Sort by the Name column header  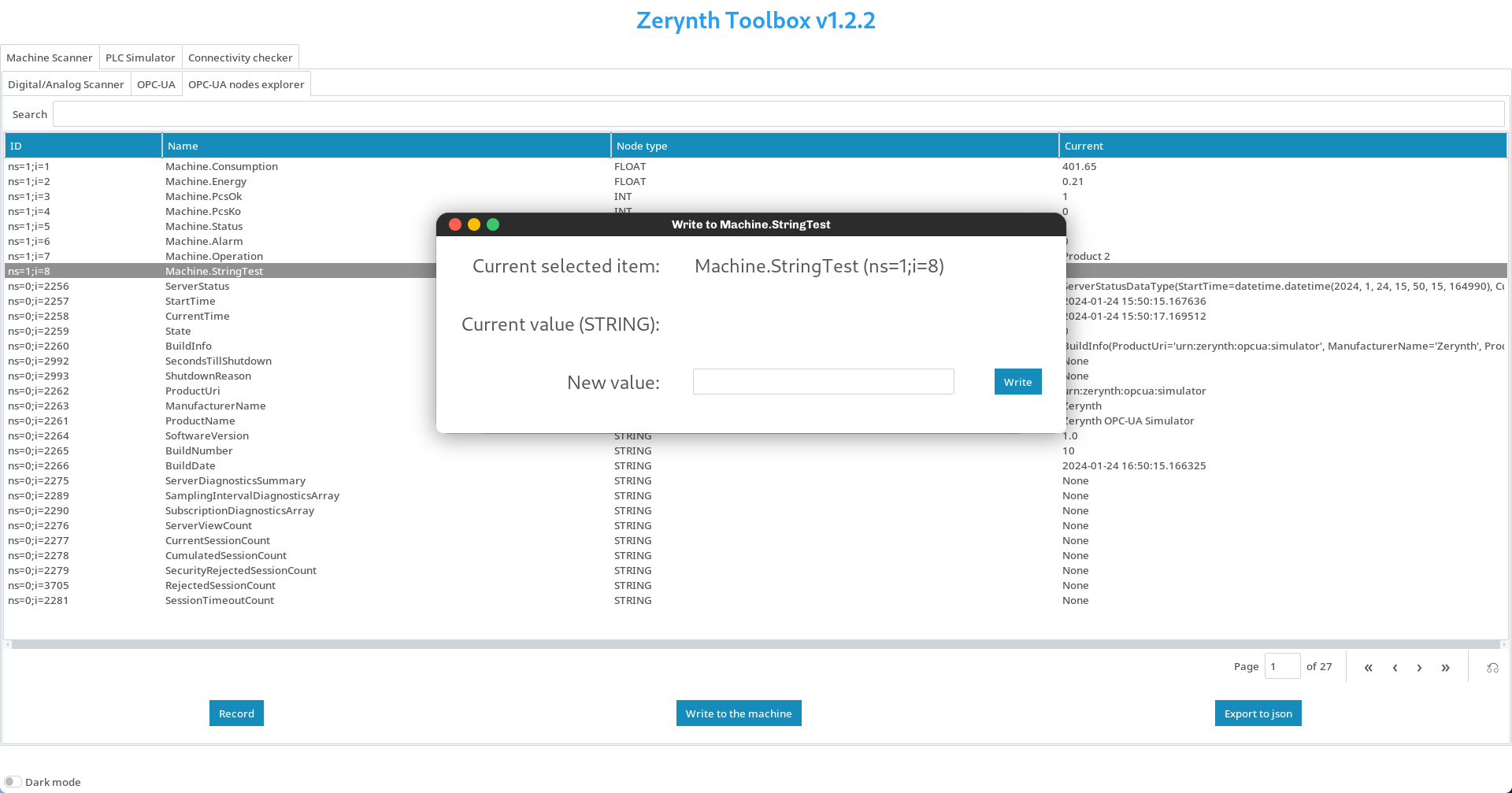(387, 146)
